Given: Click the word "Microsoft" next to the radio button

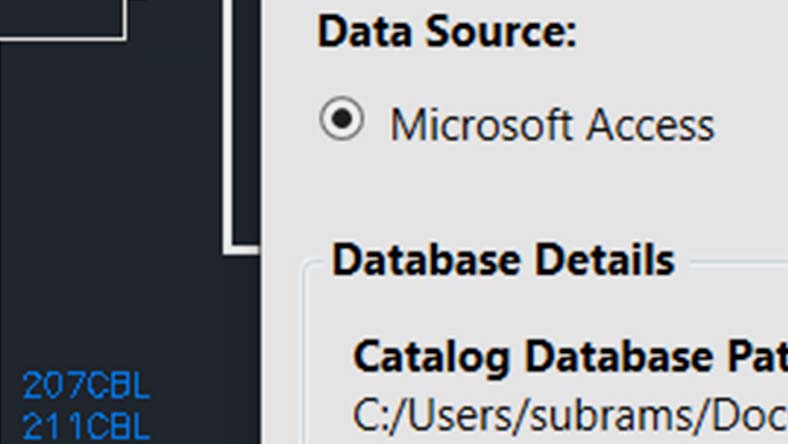Looking at the screenshot, I should pyautogui.click(x=481, y=125).
